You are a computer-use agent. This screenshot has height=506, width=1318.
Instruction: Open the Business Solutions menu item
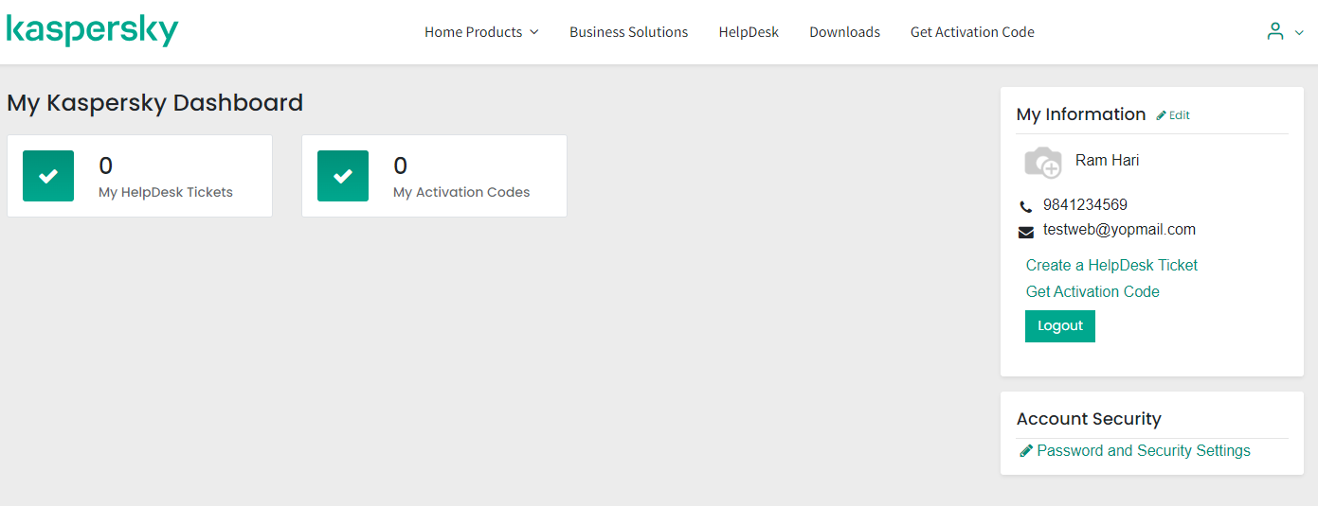[x=628, y=32]
